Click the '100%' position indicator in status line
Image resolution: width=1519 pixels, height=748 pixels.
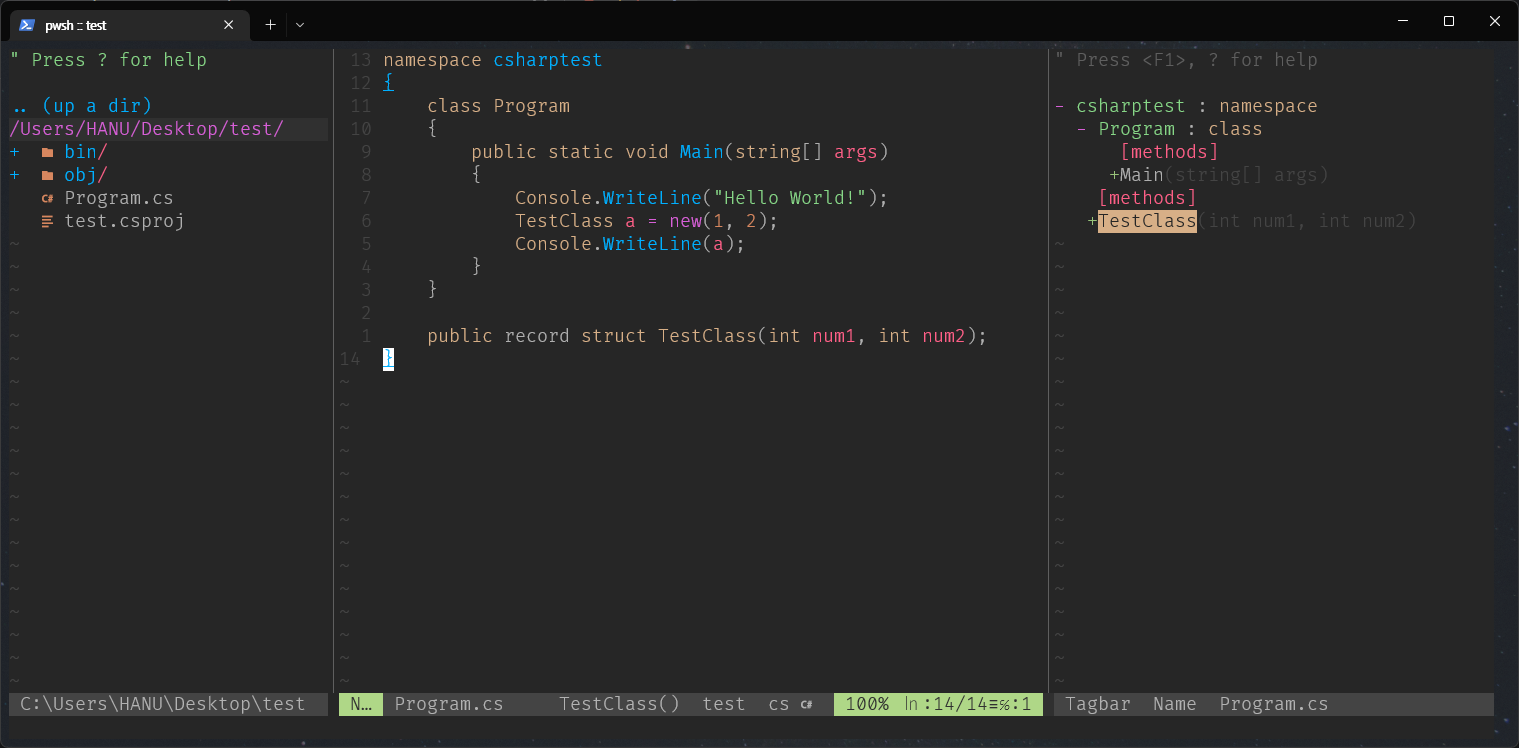point(867,704)
